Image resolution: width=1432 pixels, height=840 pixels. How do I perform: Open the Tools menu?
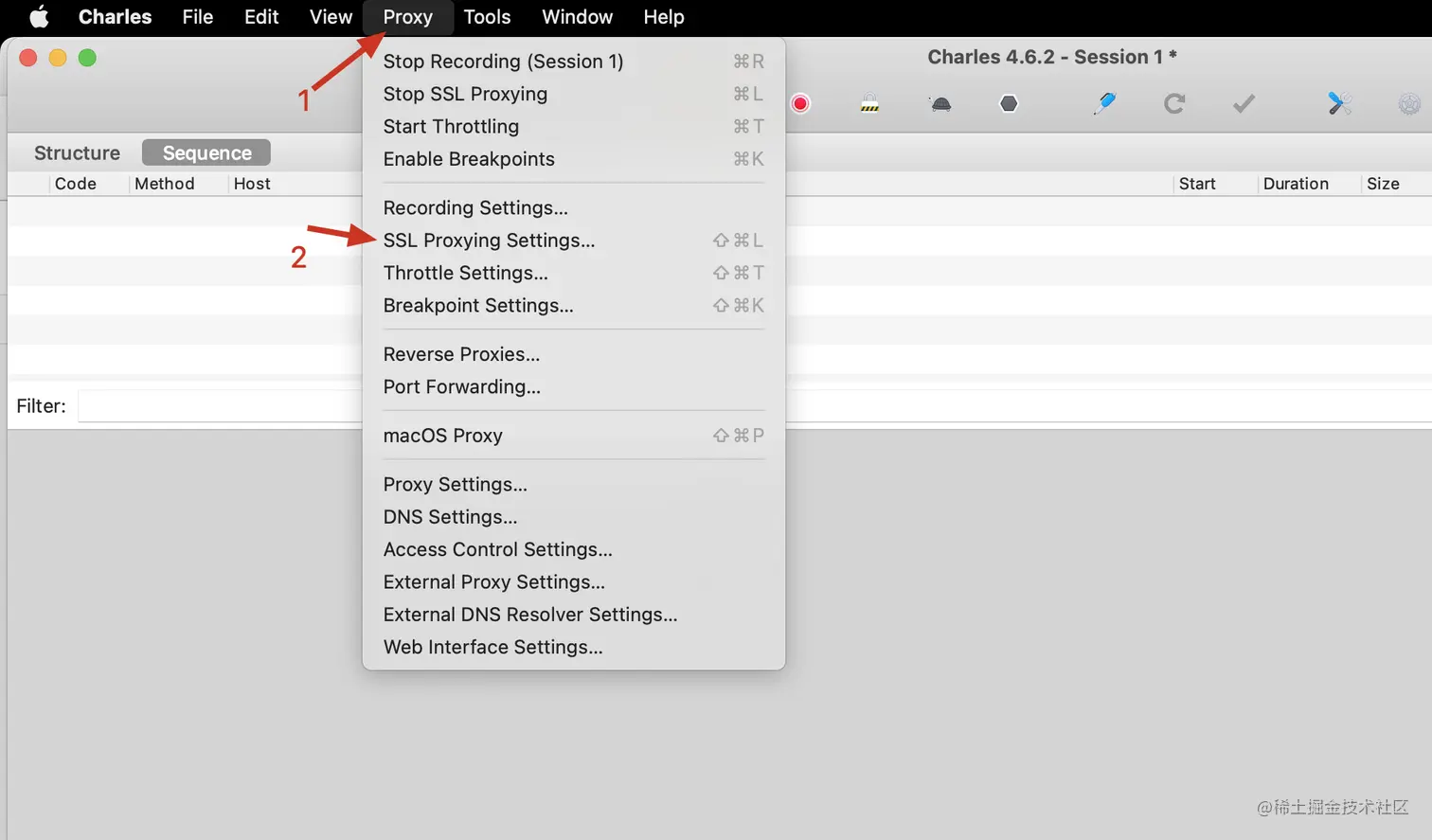click(x=487, y=17)
